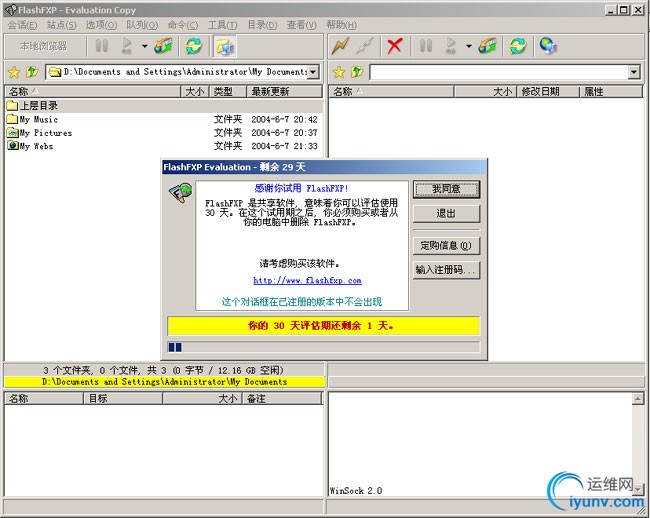Viewport: 650px width, 518px height.
Task: Open the 队列(Q) menu
Action: [142, 25]
